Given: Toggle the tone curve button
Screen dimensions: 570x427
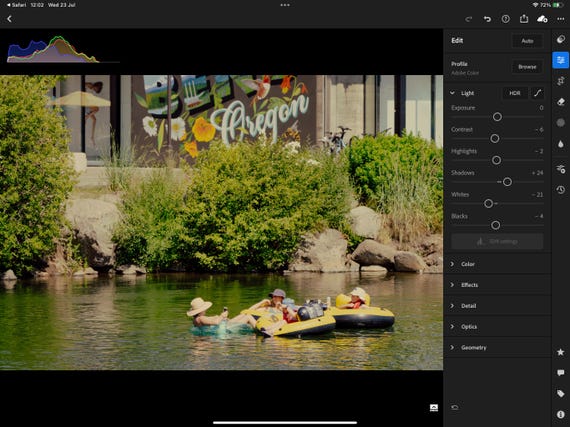Looking at the screenshot, I should coord(538,93).
